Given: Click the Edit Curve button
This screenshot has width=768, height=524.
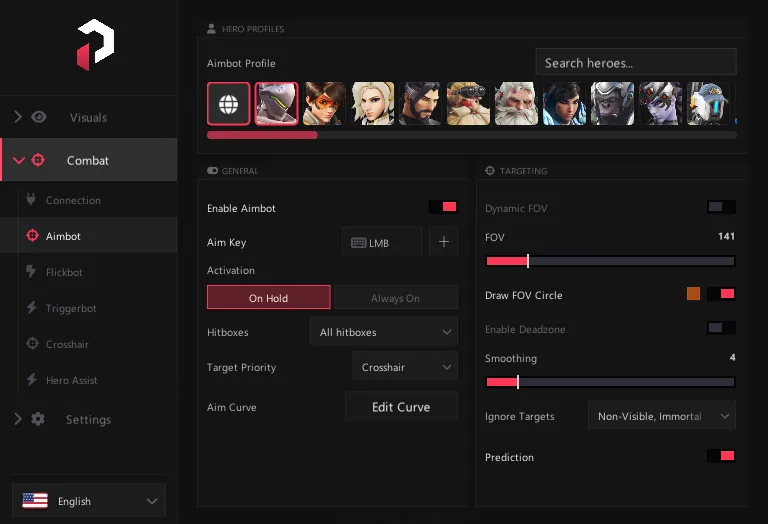Looking at the screenshot, I should point(402,406).
